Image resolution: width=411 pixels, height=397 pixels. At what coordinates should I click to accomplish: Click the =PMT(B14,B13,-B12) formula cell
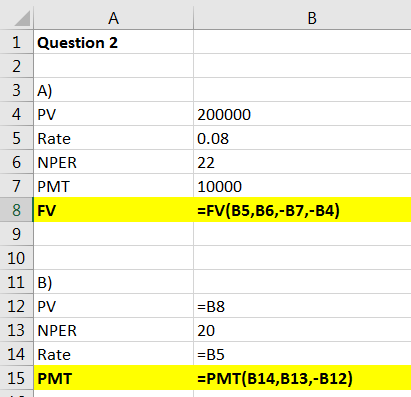(302, 378)
